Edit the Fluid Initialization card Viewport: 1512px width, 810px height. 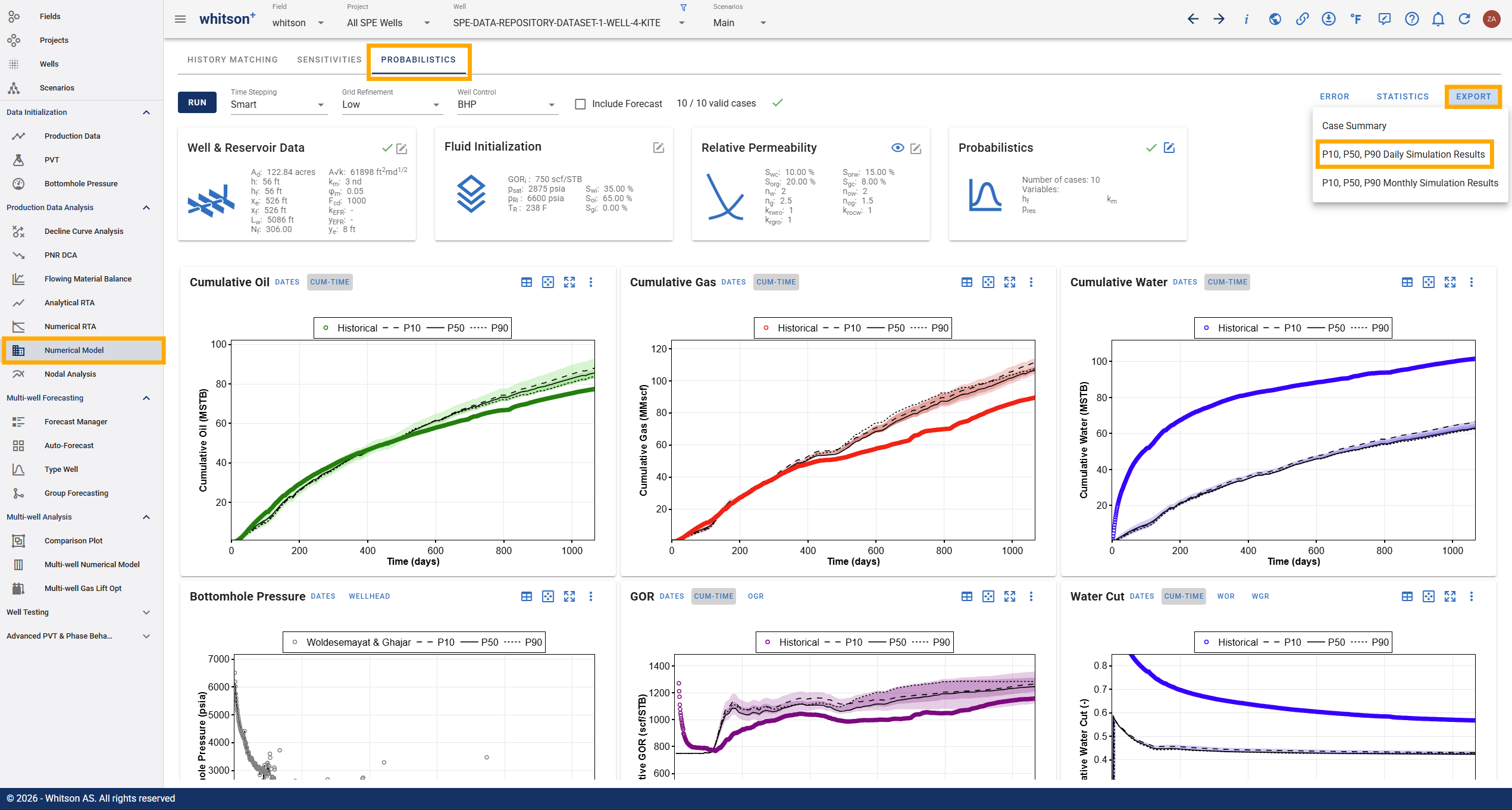coord(659,148)
